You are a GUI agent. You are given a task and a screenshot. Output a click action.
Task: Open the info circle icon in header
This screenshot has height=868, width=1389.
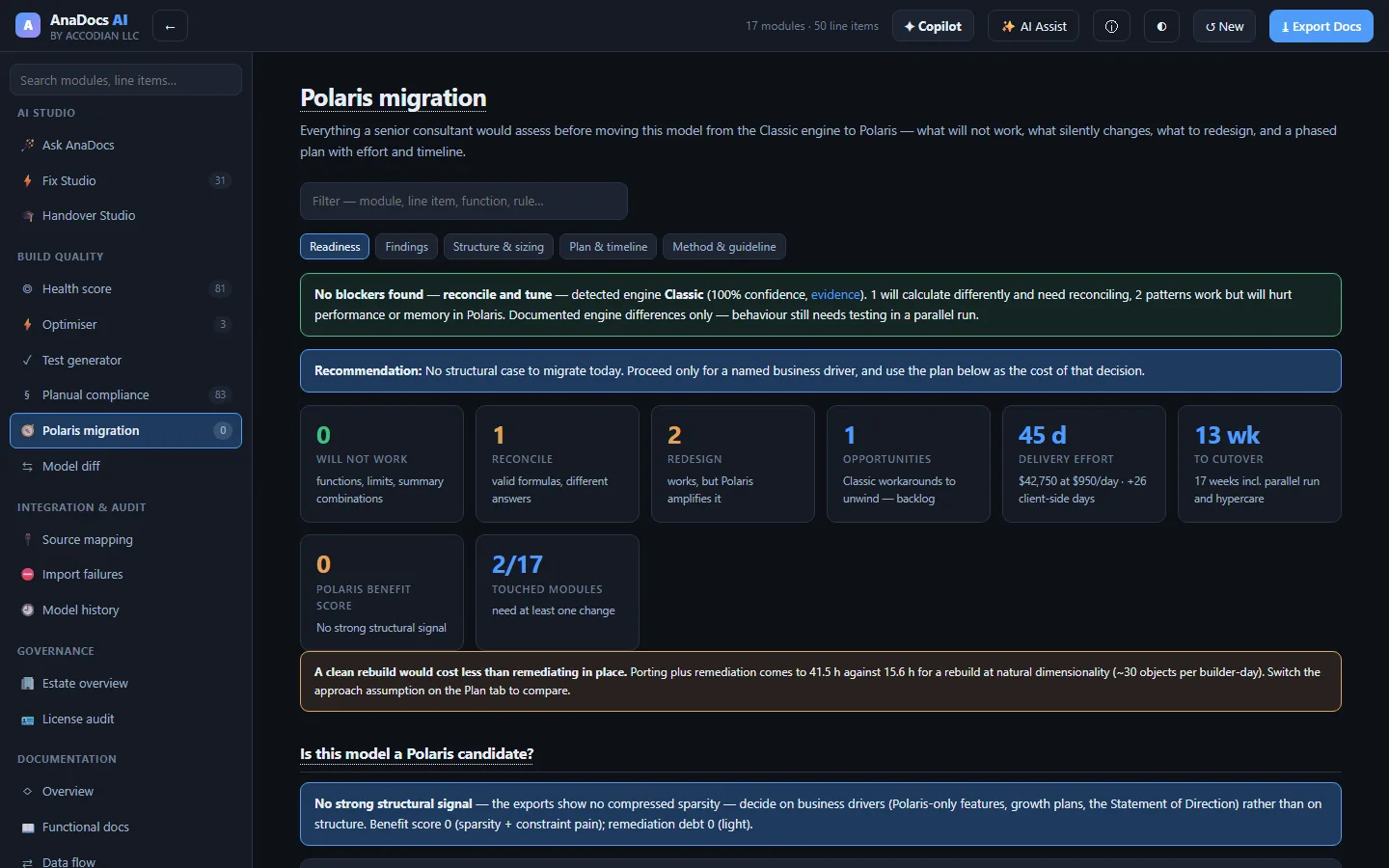1111,26
